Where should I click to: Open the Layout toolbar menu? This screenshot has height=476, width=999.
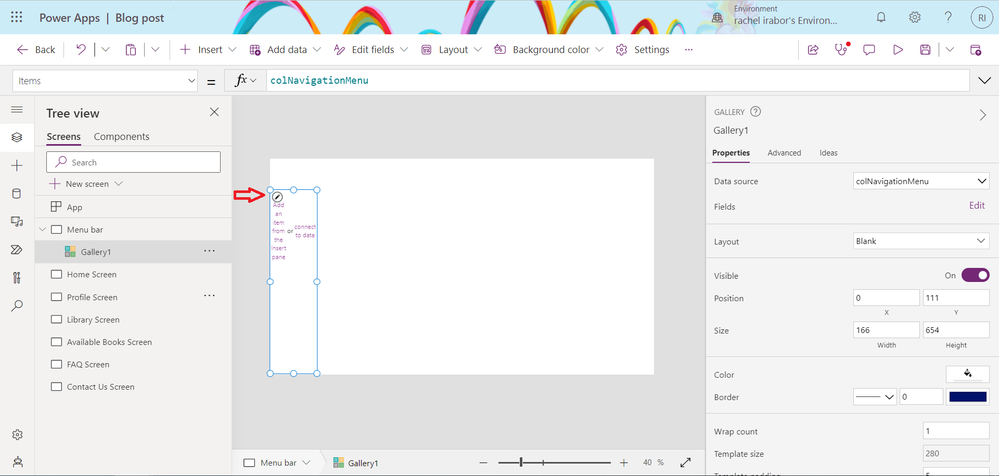click(451, 50)
